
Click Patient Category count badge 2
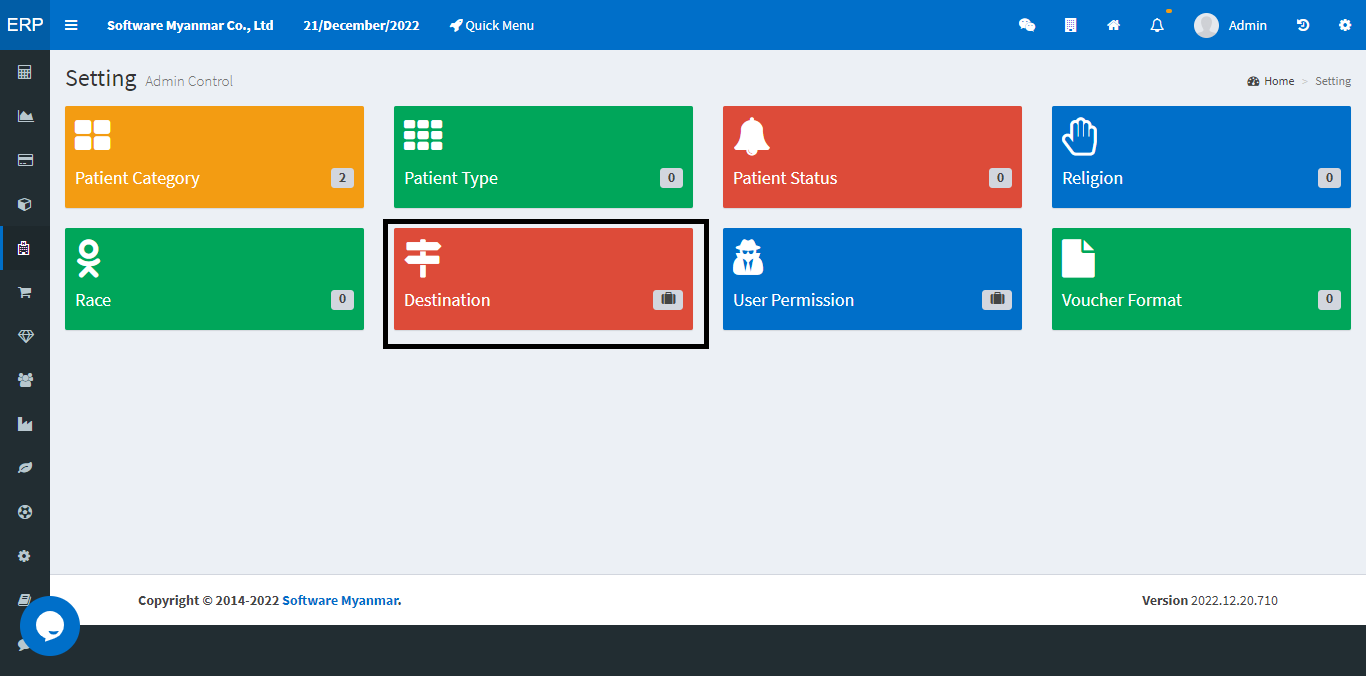pyautogui.click(x=342, y=178)
